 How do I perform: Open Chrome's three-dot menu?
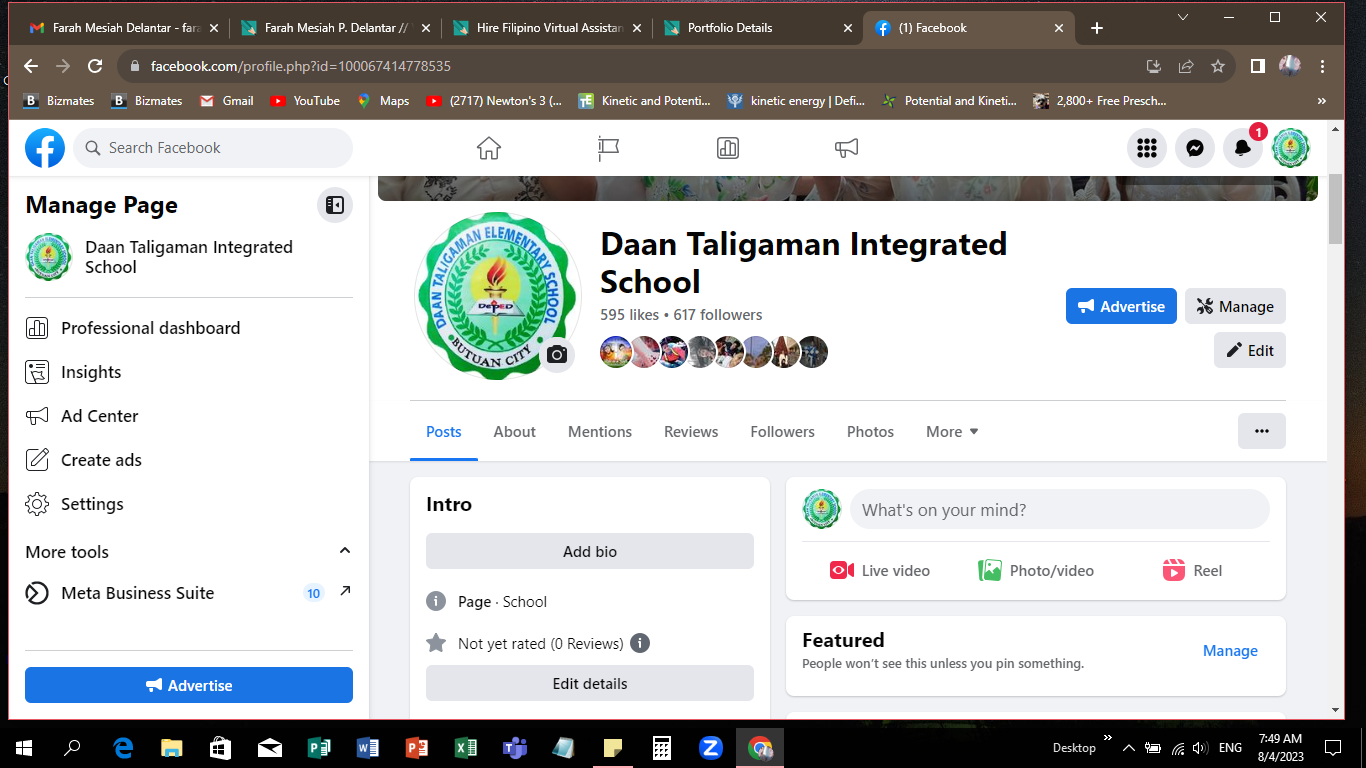coord(1323,66)
